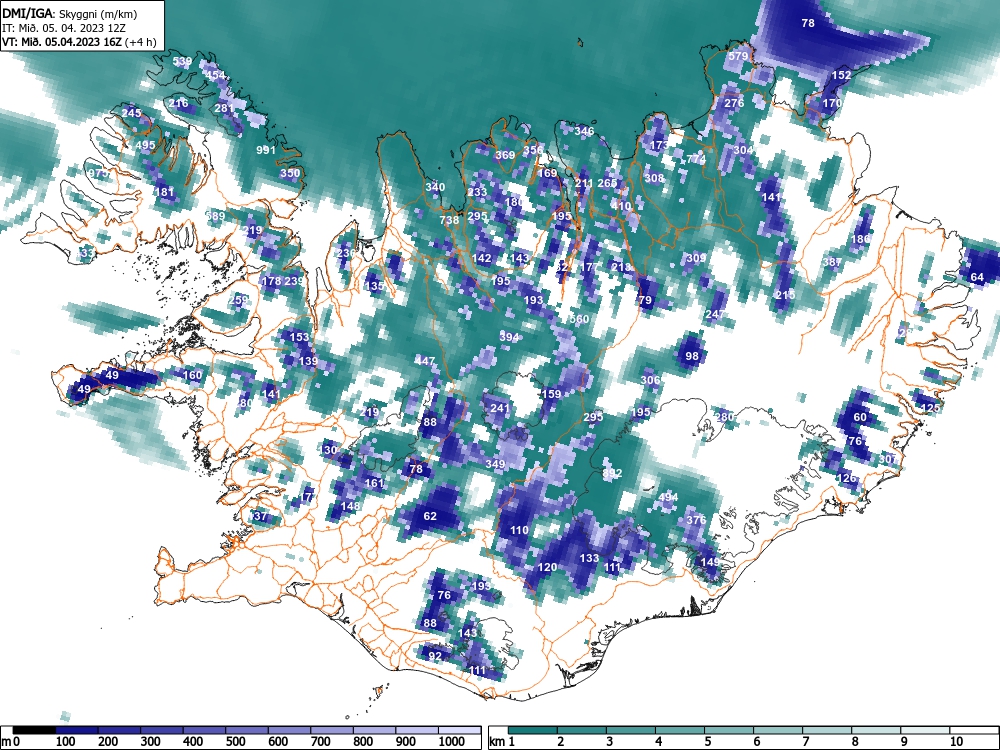Click the visibility value 447
Viewport: 1000px width, 750px height.
pos(425,360)
